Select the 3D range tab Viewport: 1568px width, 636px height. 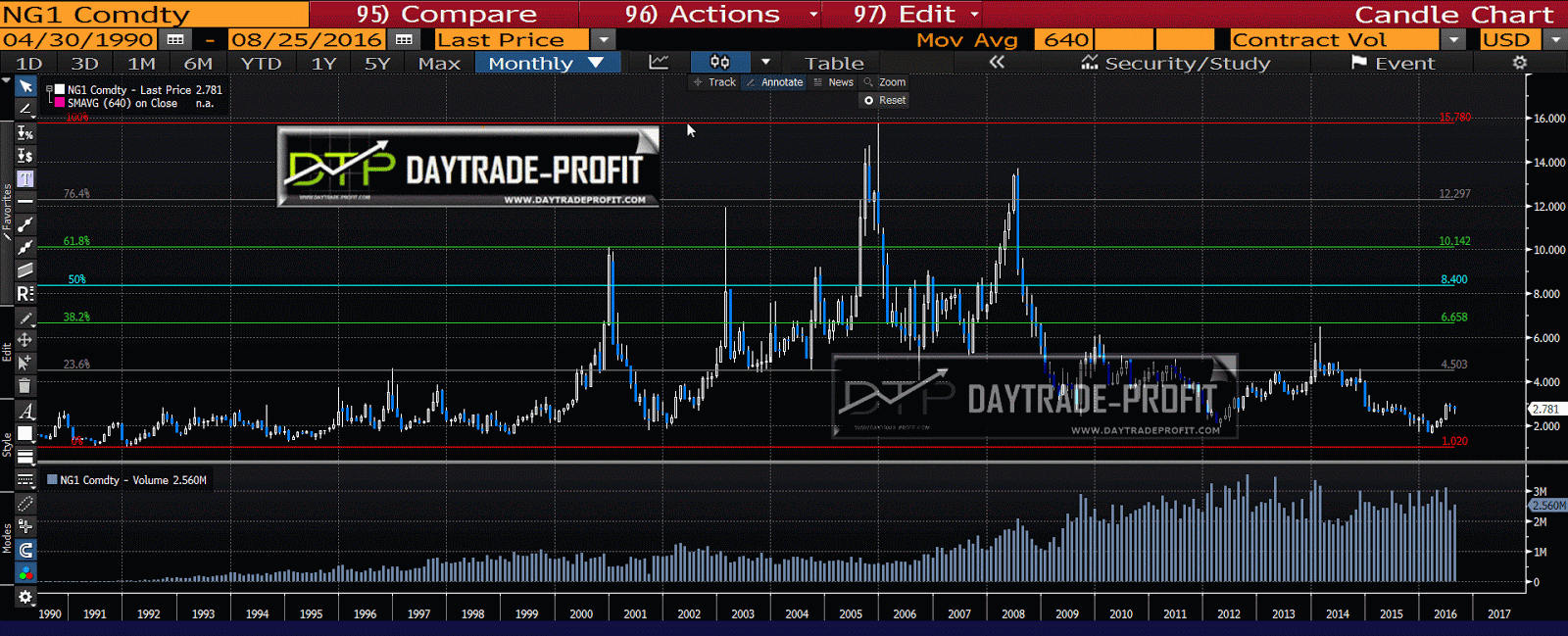(85, 64)
